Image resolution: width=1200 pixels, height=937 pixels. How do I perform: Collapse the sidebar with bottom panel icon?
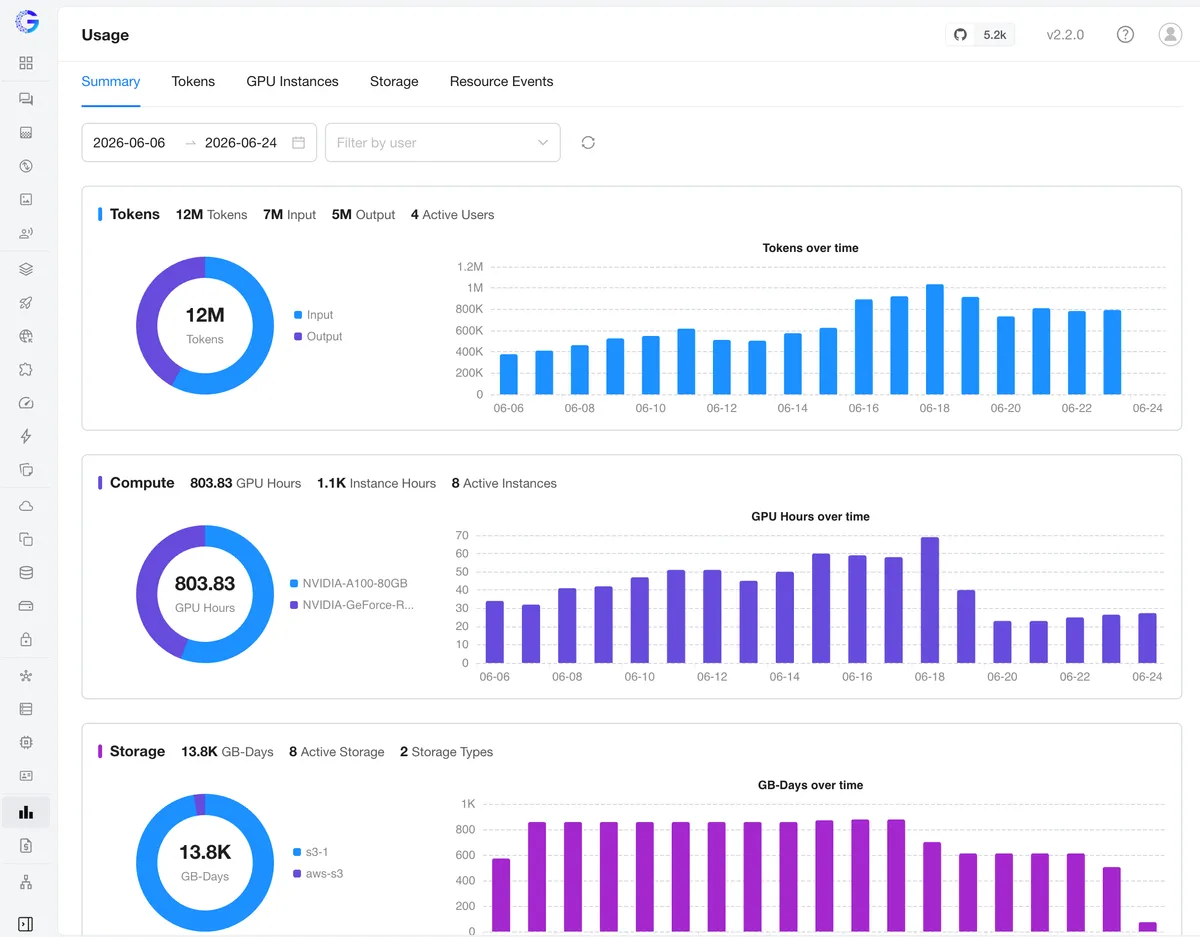tap(26, 924)
